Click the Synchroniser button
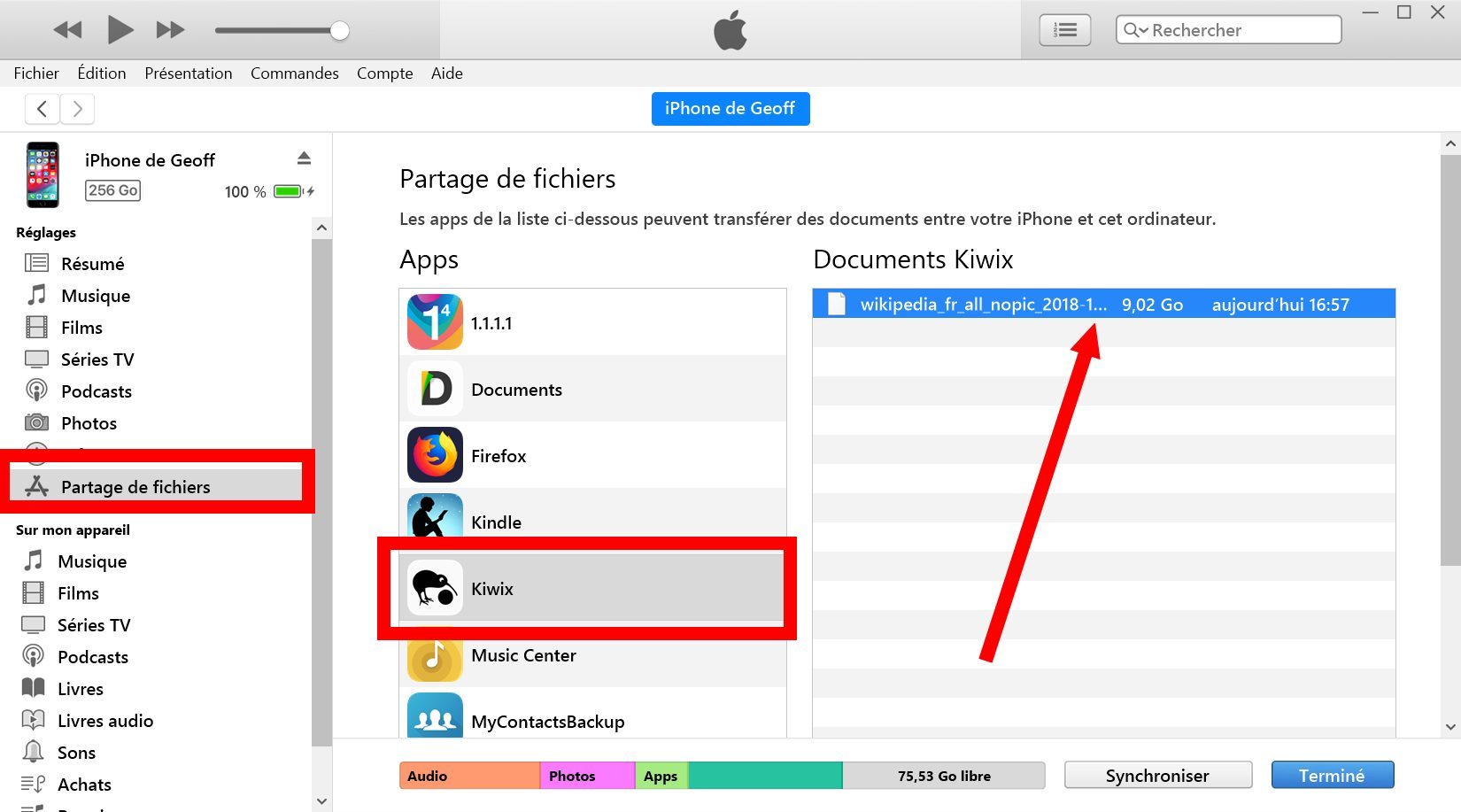1461x812 pixels. click(x=1157, y=776)
